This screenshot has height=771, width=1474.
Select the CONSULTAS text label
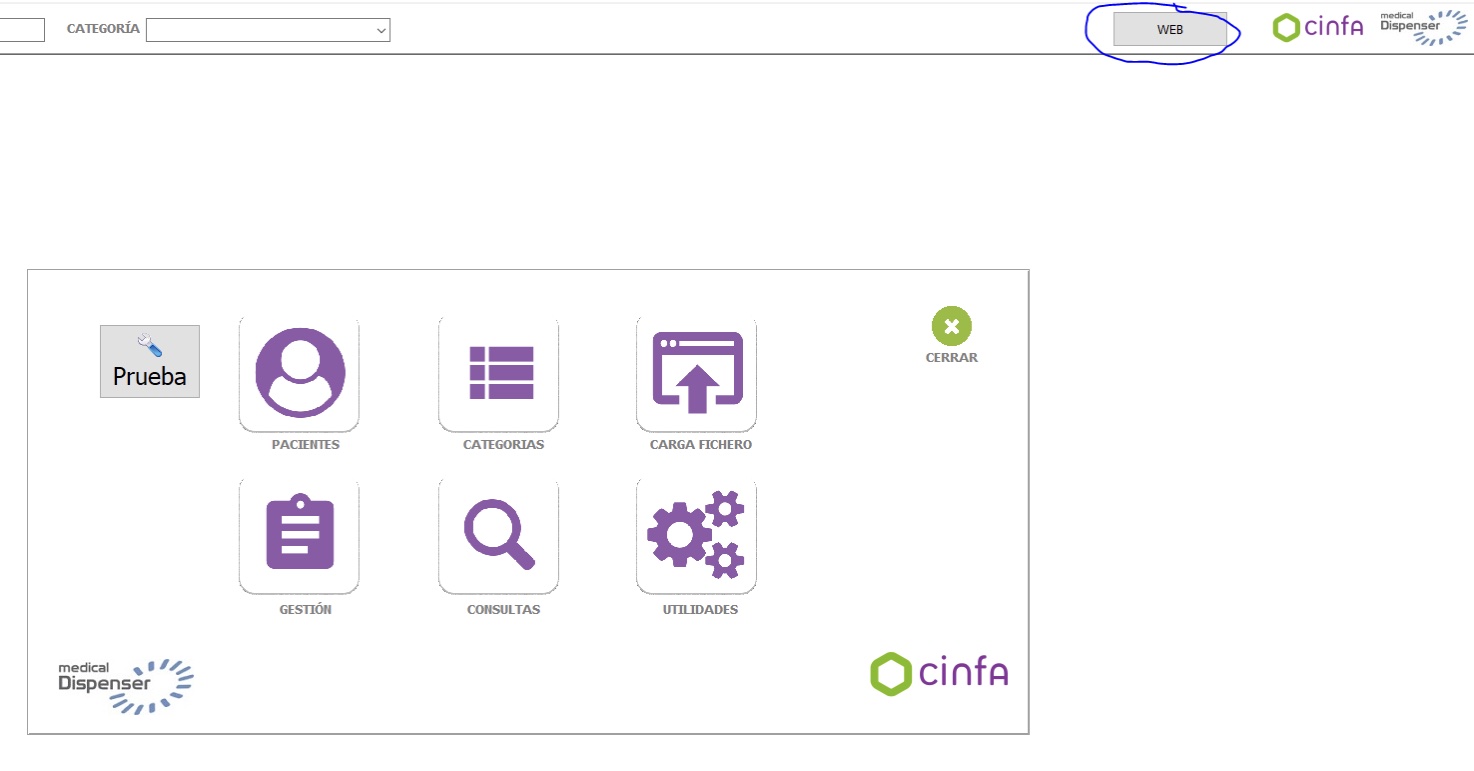[503, 610]
